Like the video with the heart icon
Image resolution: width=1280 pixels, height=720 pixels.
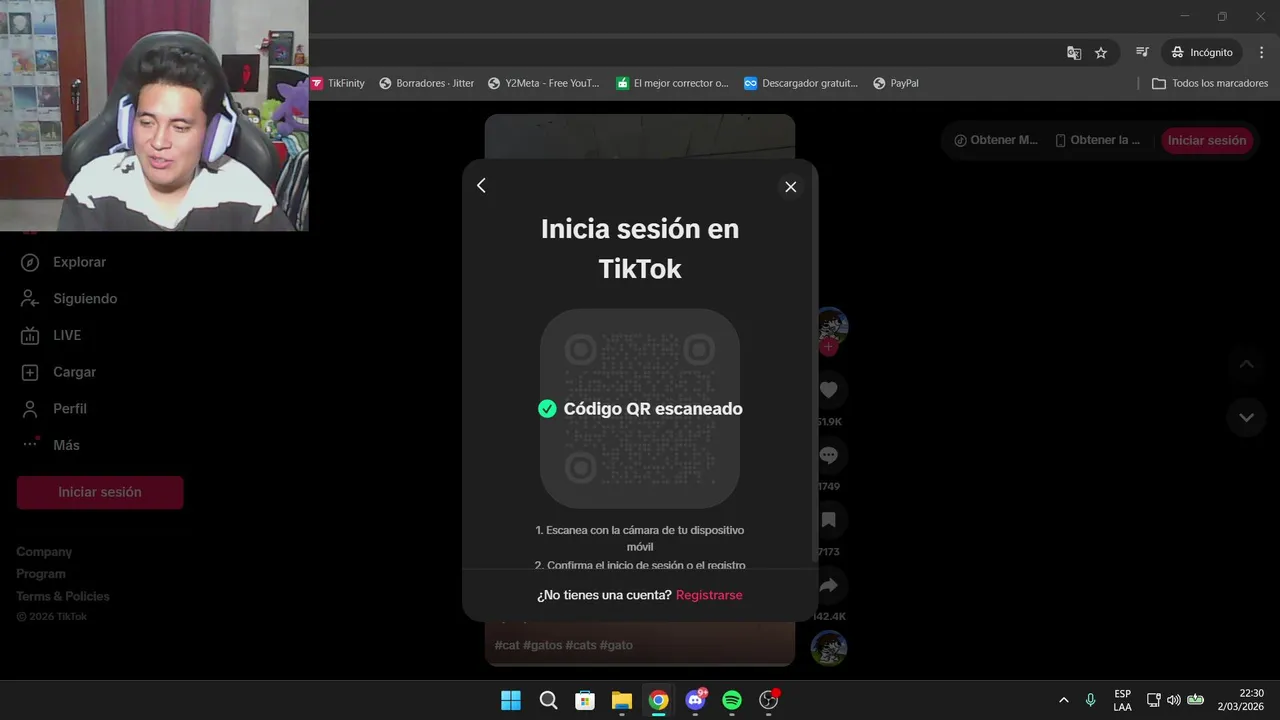click(x=829, y=390)
